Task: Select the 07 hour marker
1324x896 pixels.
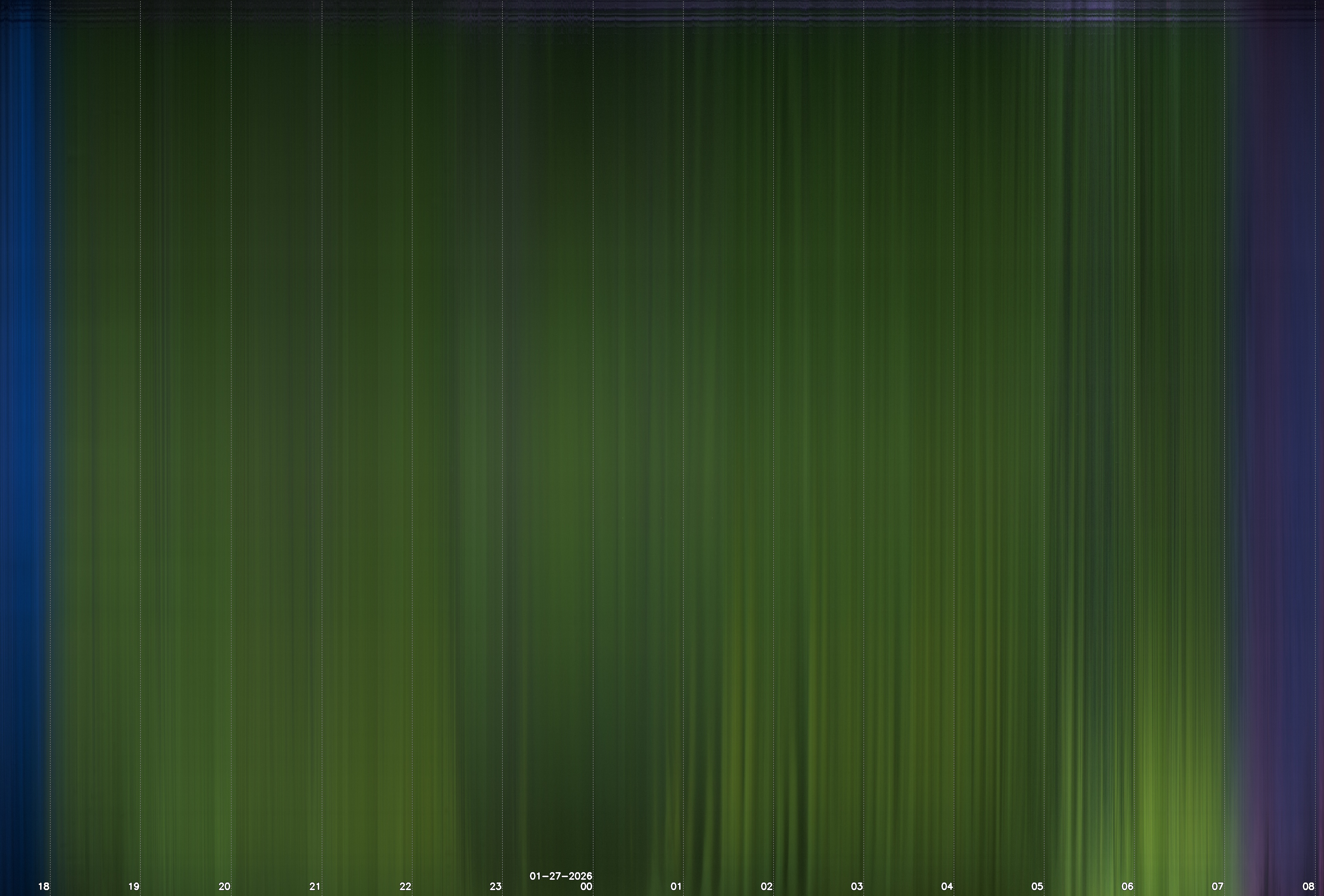Action: coord(1218,886)
